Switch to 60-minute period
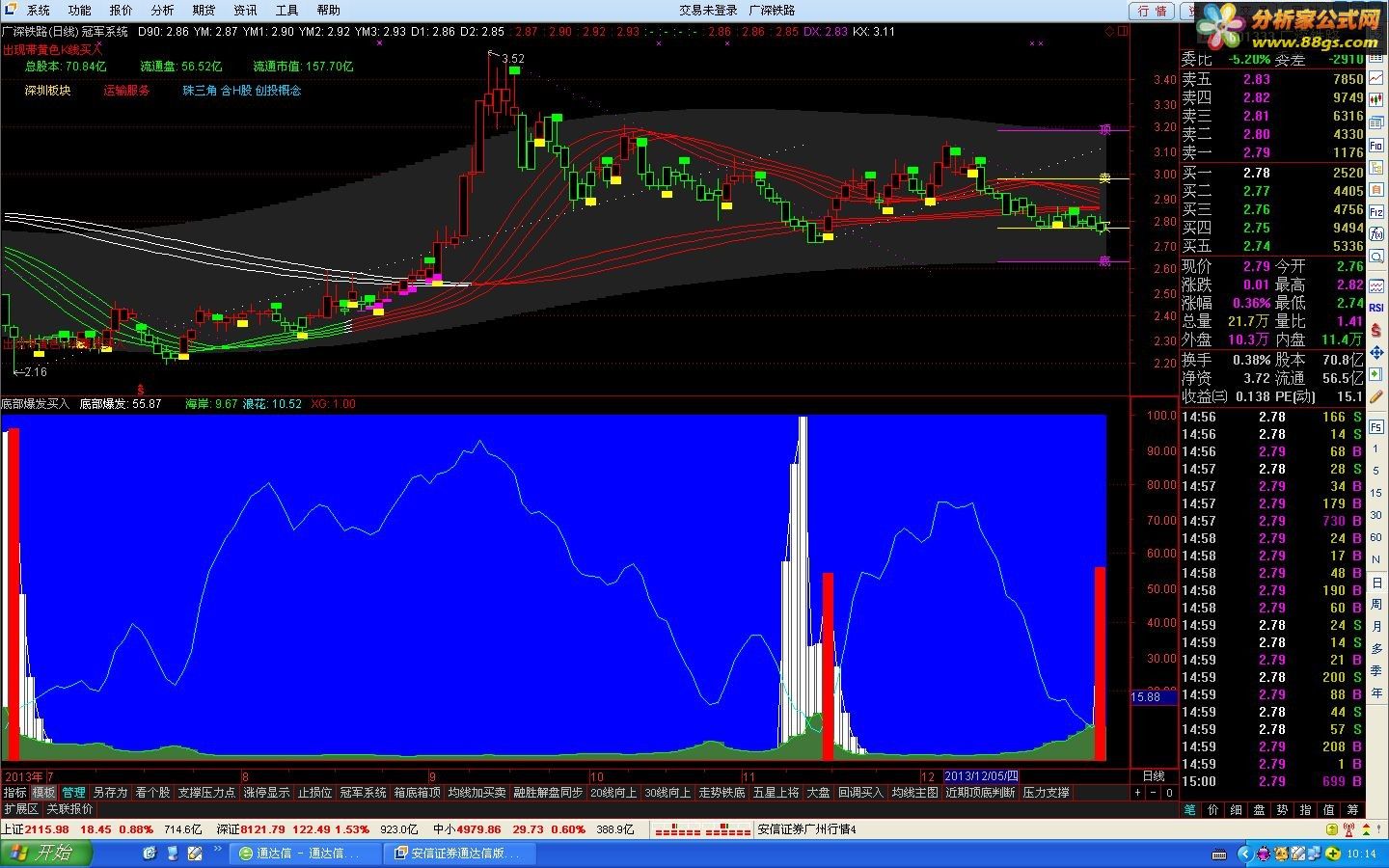 tap(1376, 538)
